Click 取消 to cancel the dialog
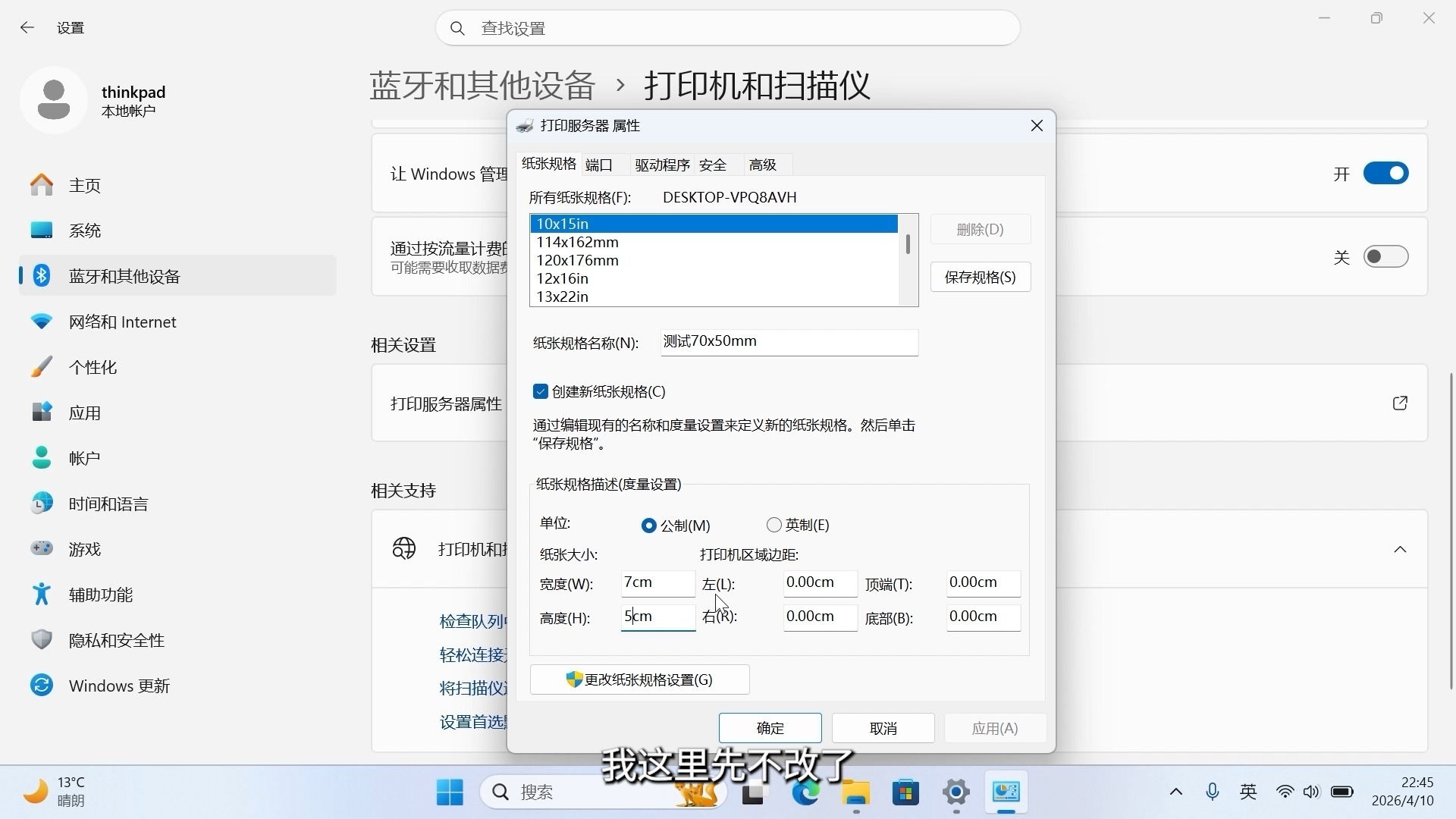Screen dimensions: 1456x819 [x=883, y=728]
